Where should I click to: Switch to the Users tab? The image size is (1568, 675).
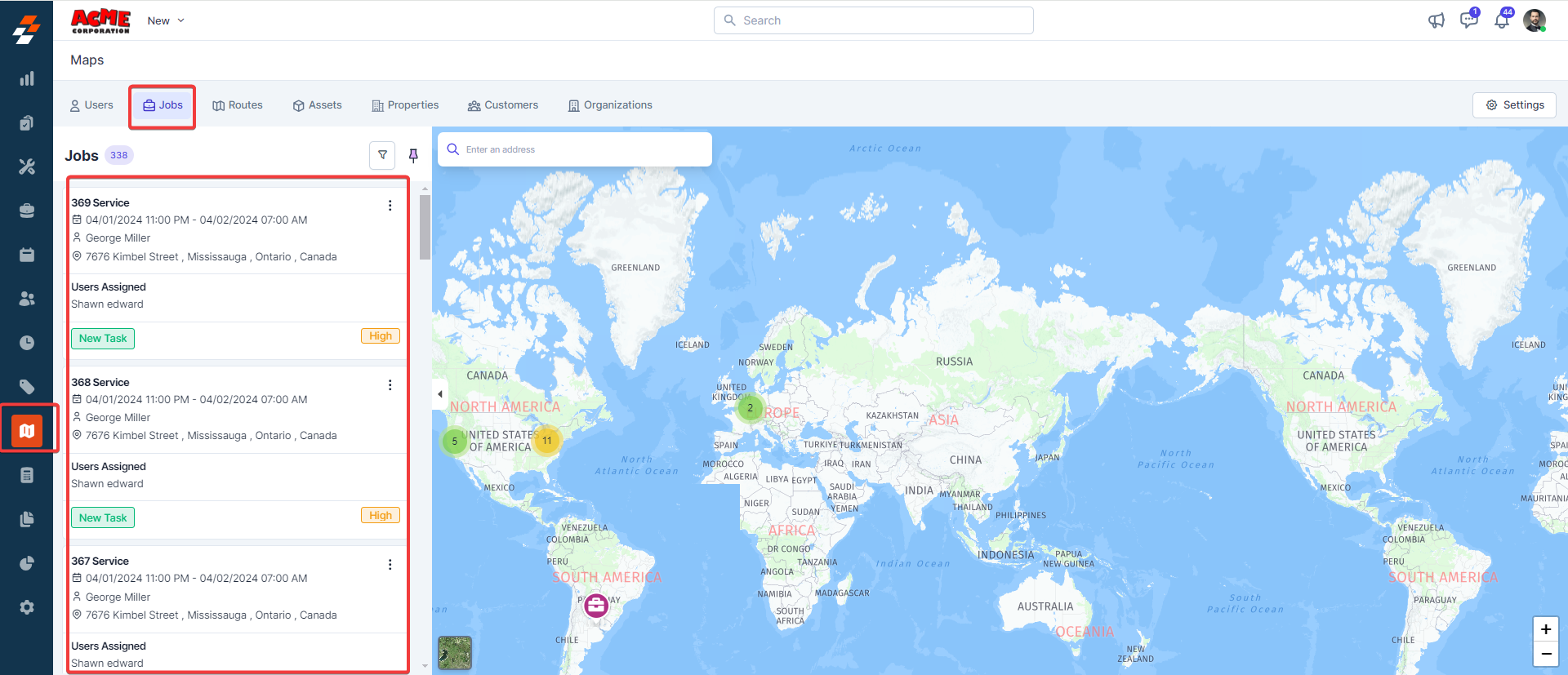(x=91, y=105)
